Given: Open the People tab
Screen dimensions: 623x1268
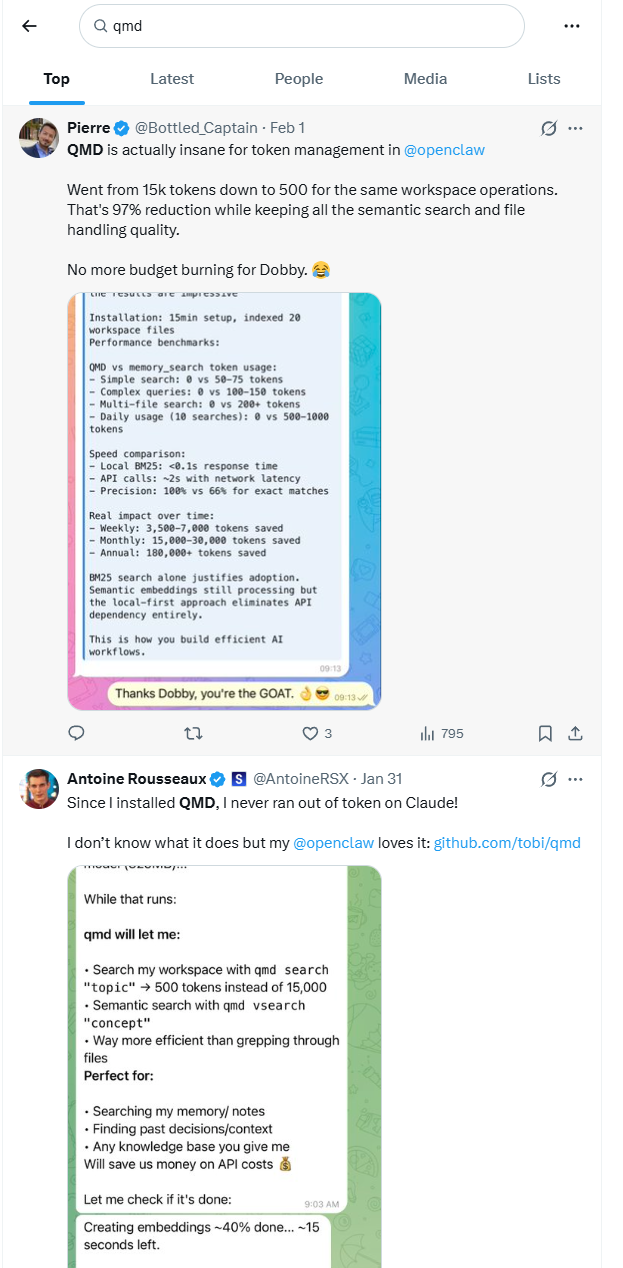Looking at the screenshot, I should 299,79.
